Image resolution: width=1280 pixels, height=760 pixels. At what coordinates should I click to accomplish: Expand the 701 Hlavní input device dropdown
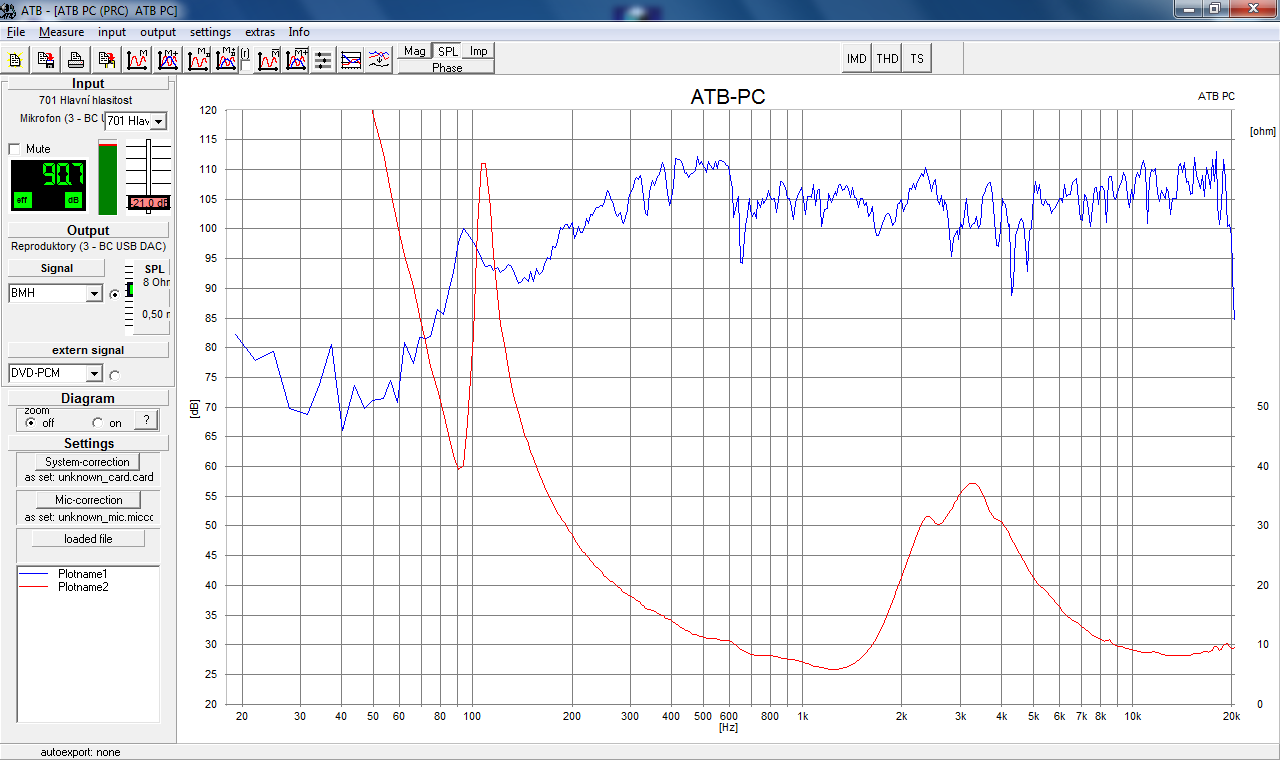158,121
